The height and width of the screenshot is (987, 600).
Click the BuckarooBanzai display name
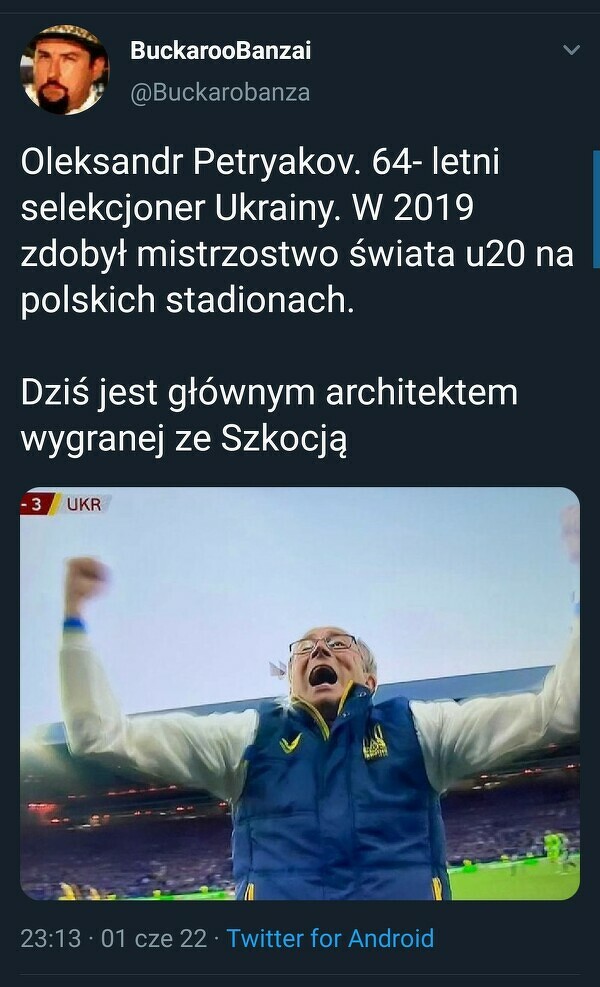220,50
